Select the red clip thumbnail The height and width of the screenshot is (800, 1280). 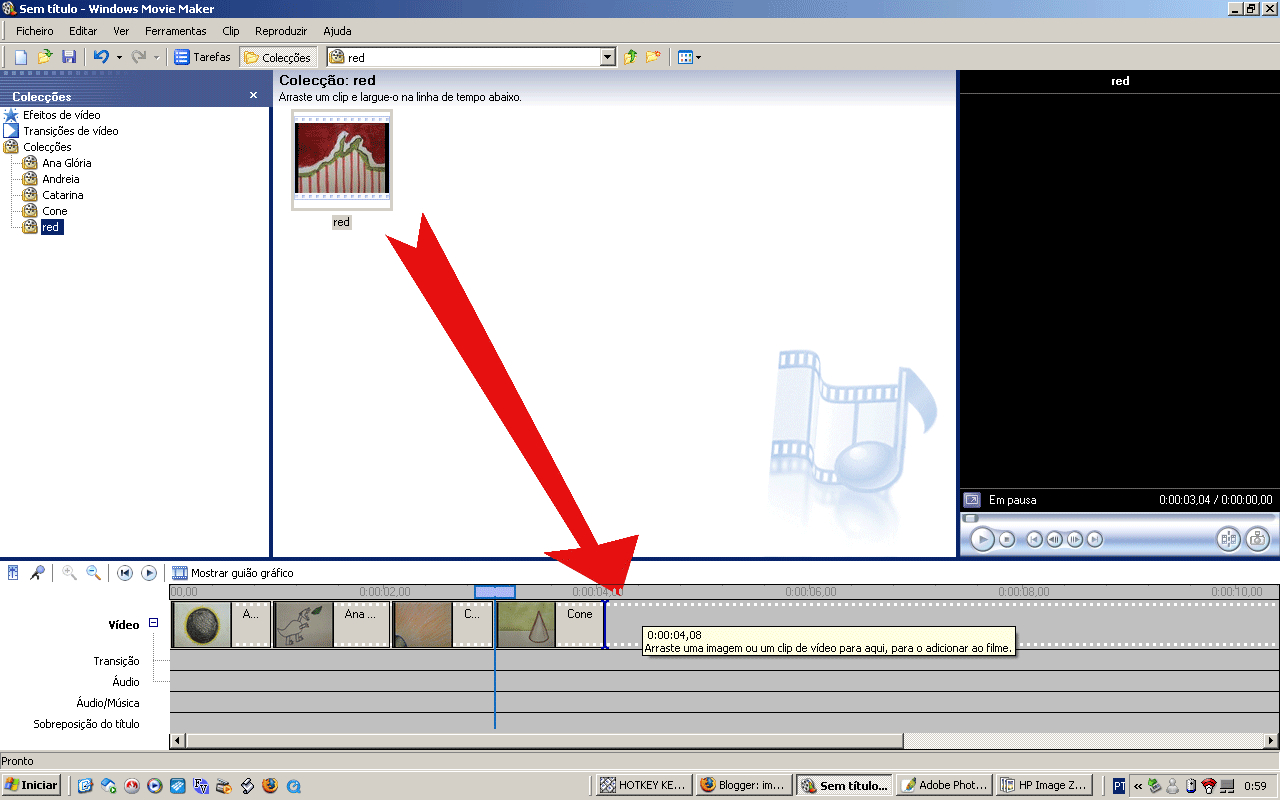point(342,160)
